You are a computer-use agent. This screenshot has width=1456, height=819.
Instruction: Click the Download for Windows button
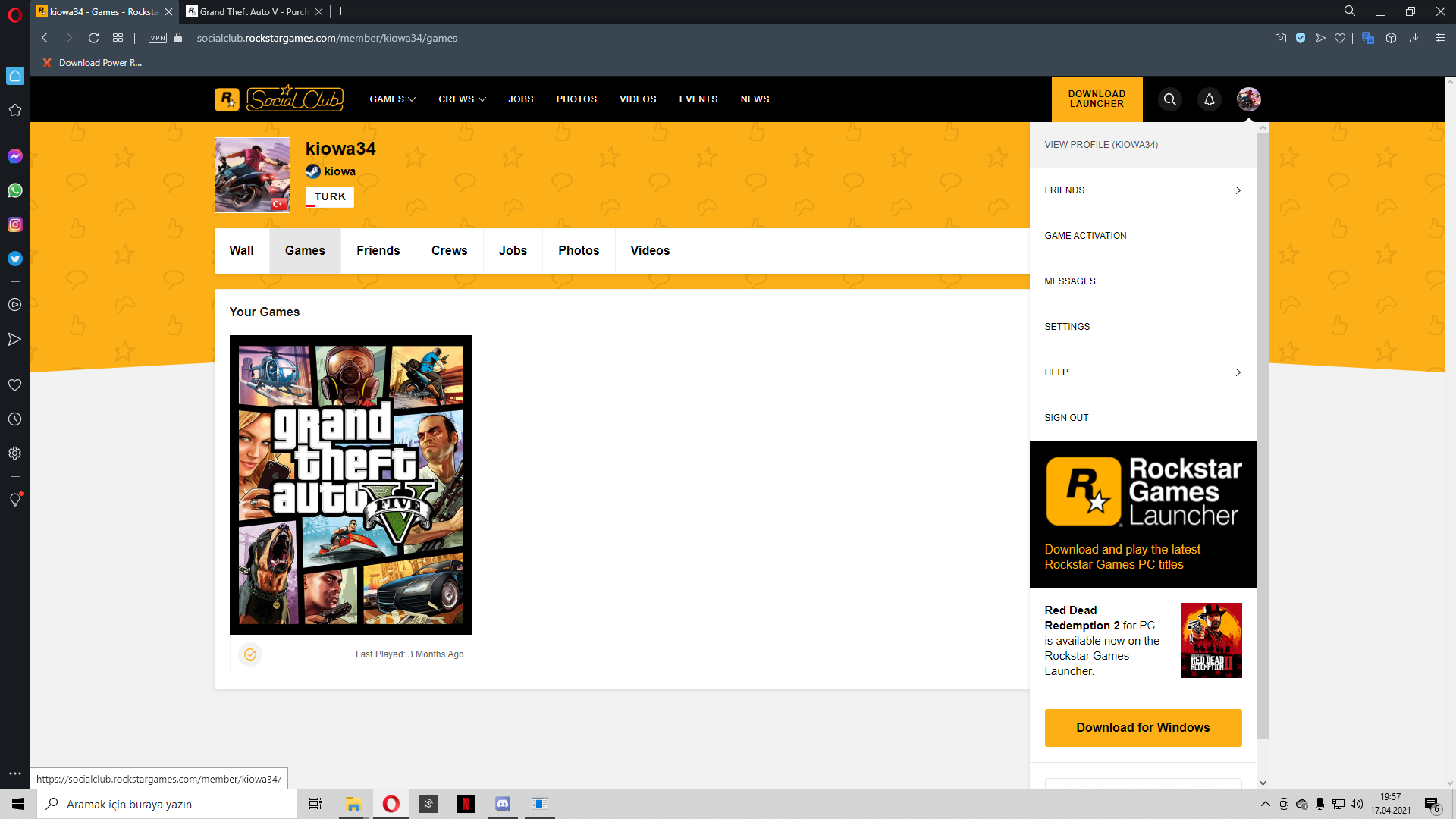(x=1143, y=727)
